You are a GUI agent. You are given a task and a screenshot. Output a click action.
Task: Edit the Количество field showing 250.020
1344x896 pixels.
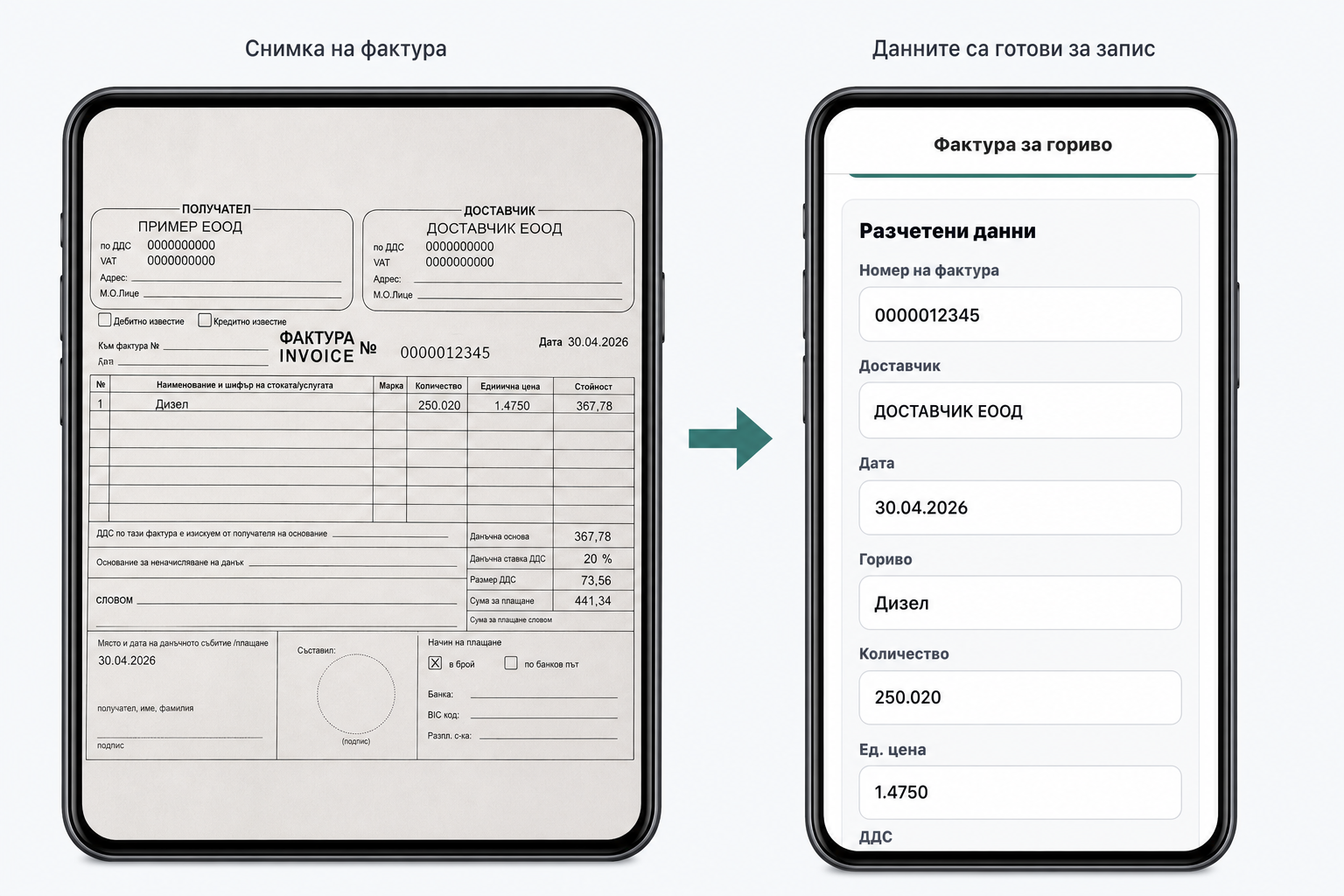pos(1020,697)
